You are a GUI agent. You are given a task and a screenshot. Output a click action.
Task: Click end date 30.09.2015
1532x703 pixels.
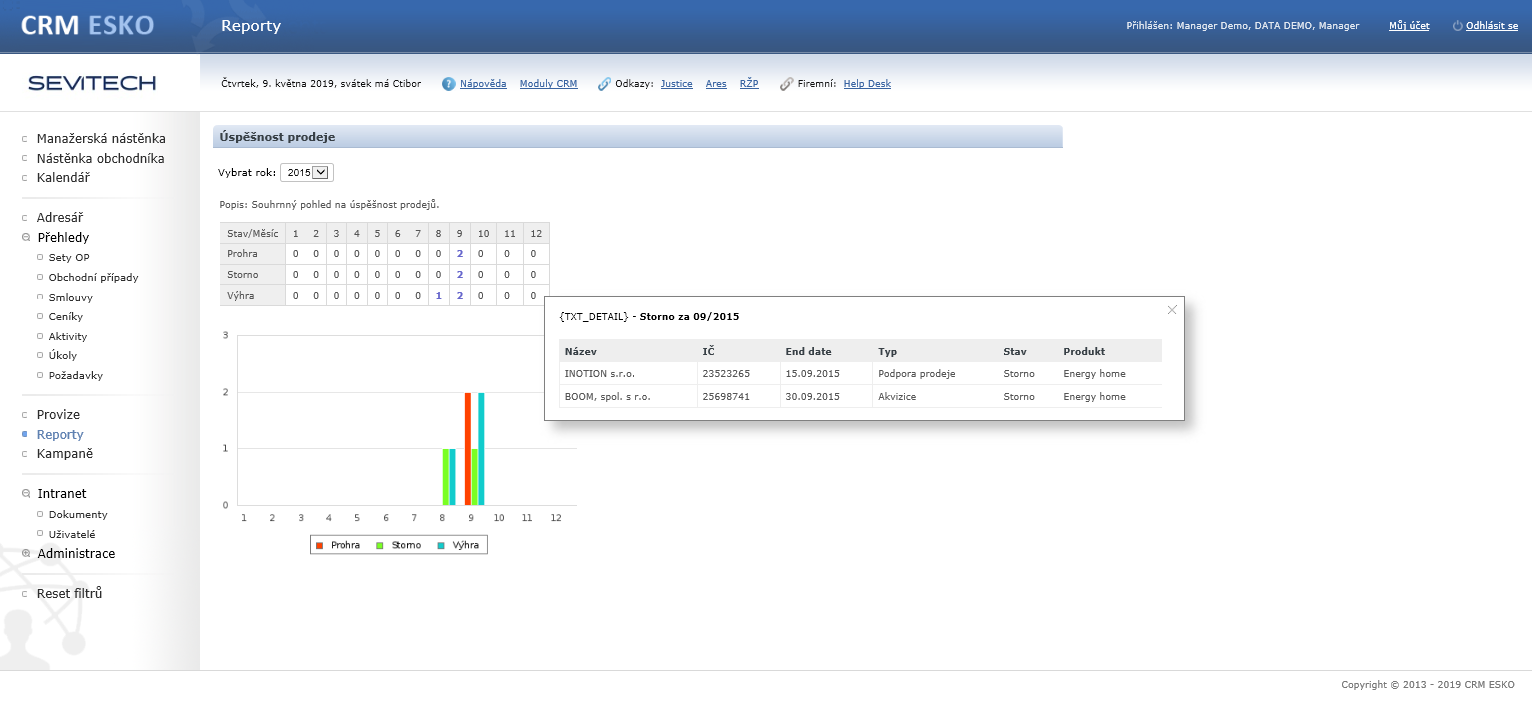(813, 397)
